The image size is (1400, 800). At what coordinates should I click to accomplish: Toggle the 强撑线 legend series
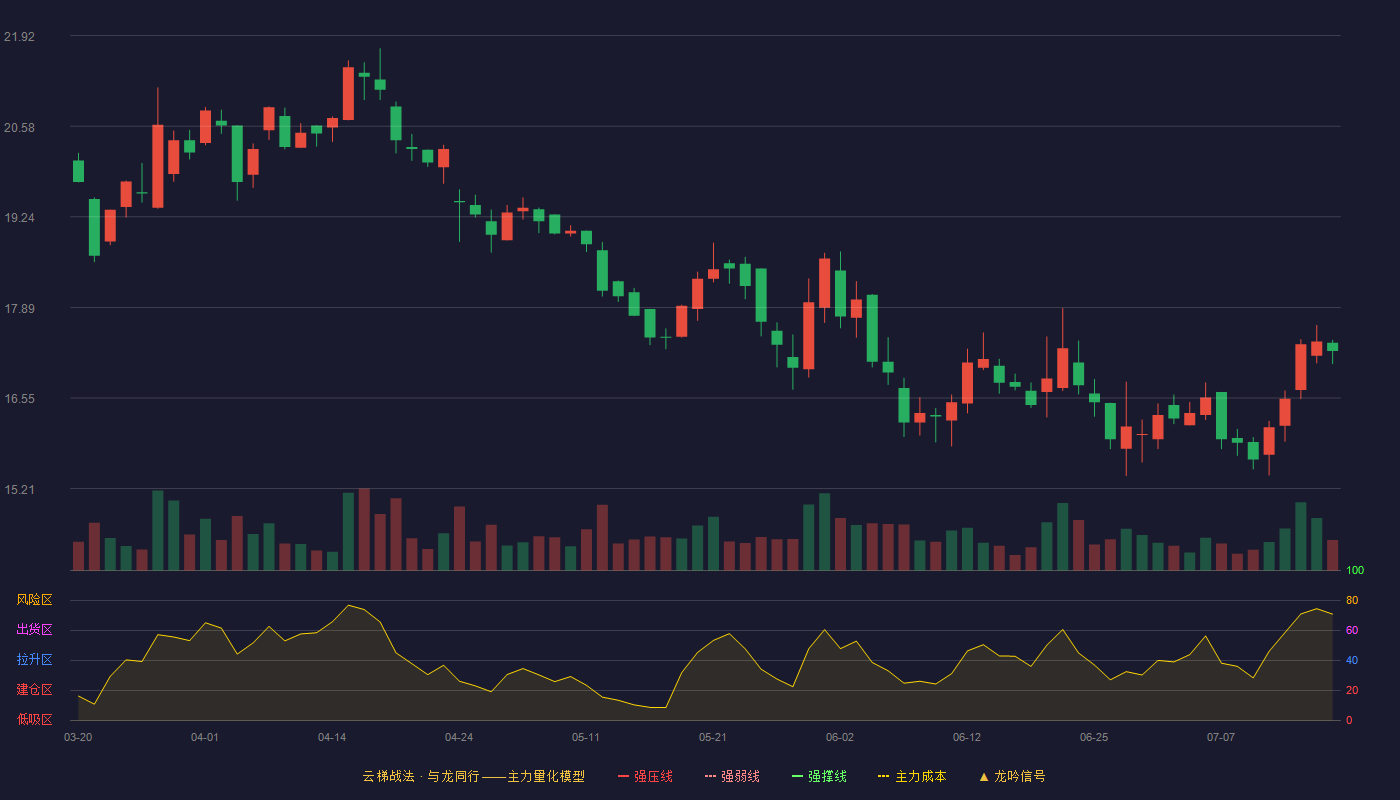pos(819,776)
